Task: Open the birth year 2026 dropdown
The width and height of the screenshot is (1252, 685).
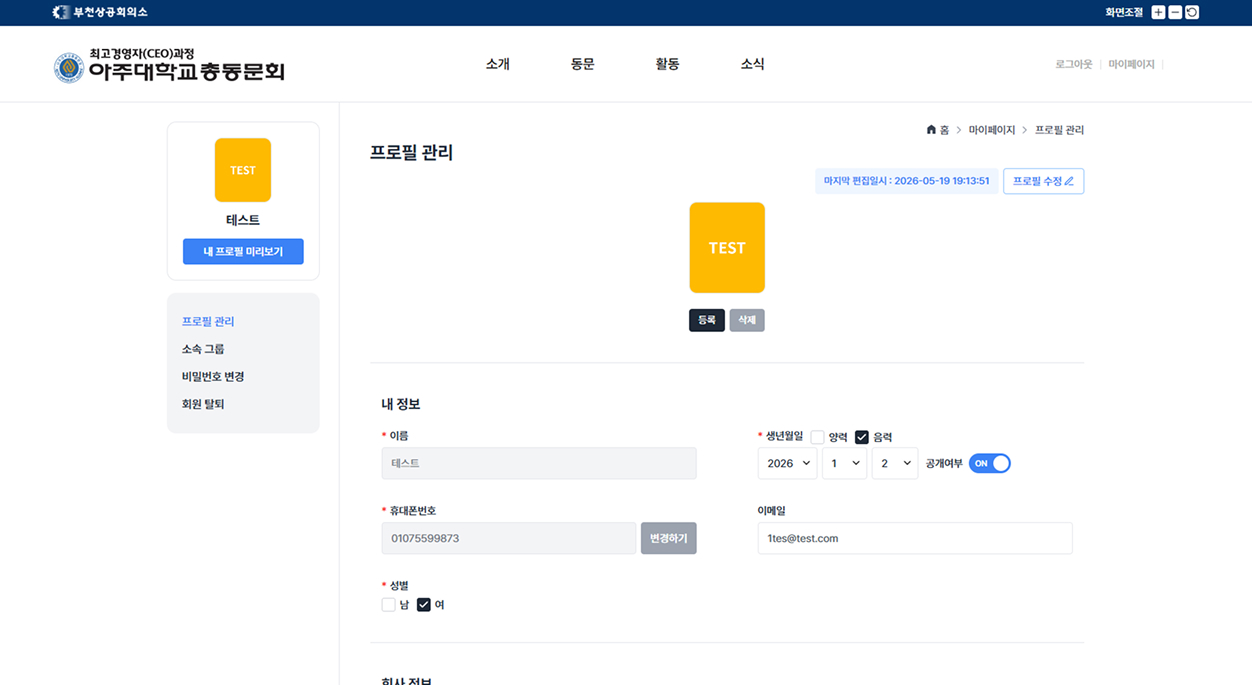Action: (787, 463)
